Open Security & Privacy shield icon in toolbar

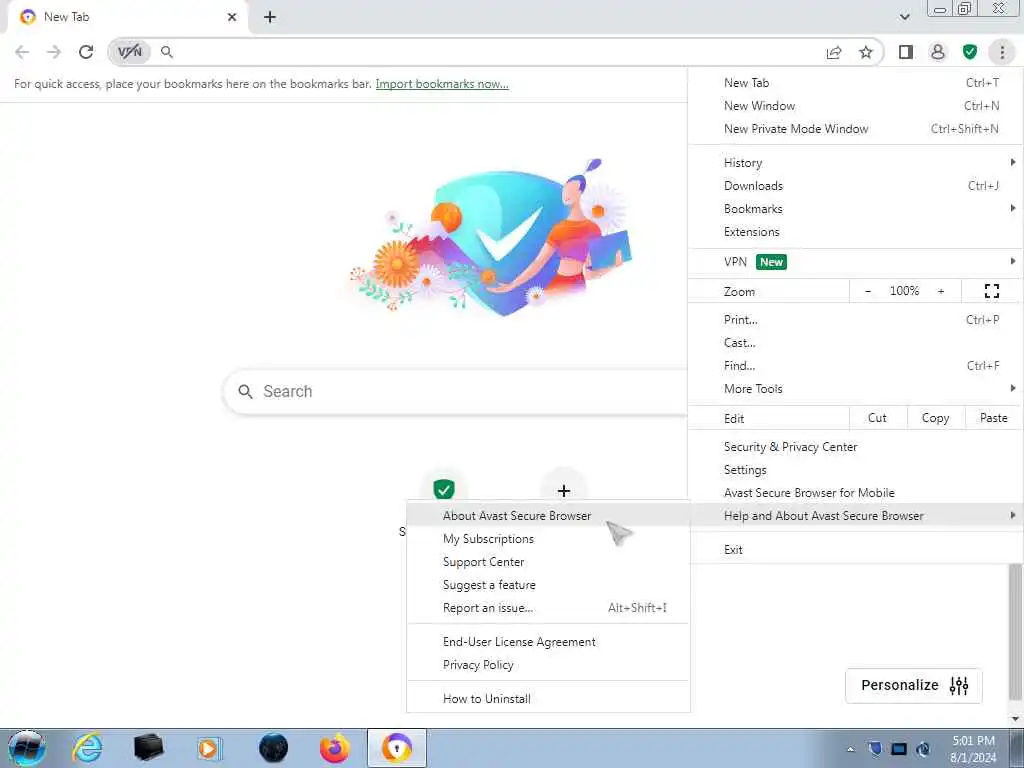pos(970,52)
